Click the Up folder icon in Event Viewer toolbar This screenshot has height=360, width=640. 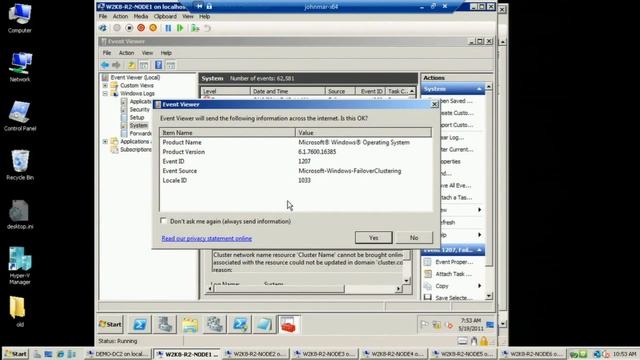tap(131, 65)
